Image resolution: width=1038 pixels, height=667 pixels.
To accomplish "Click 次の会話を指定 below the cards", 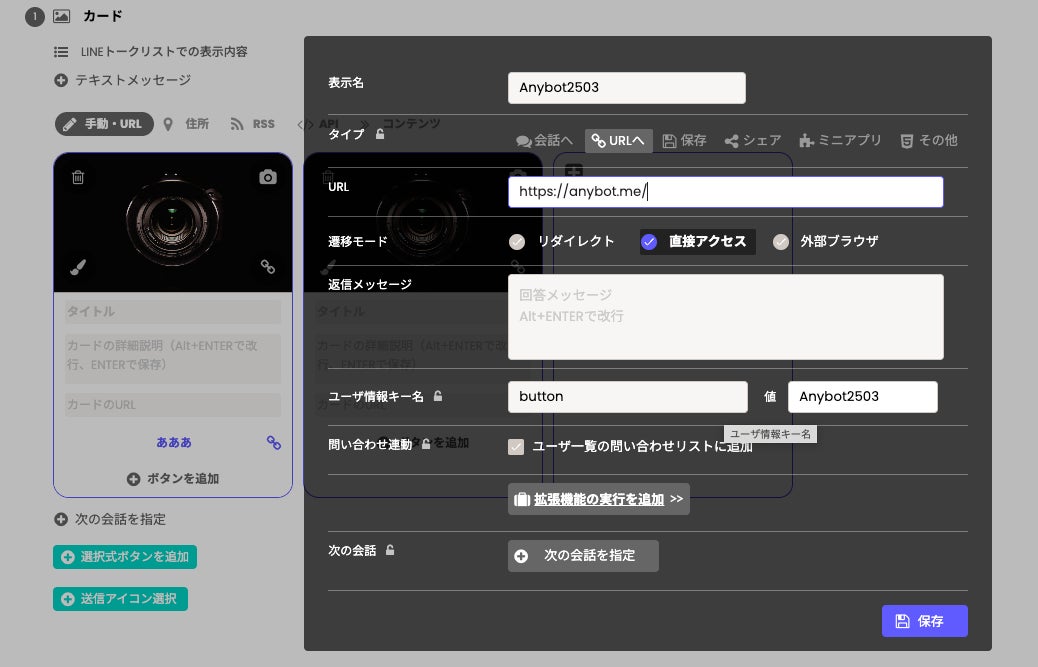I will (110, 519).
